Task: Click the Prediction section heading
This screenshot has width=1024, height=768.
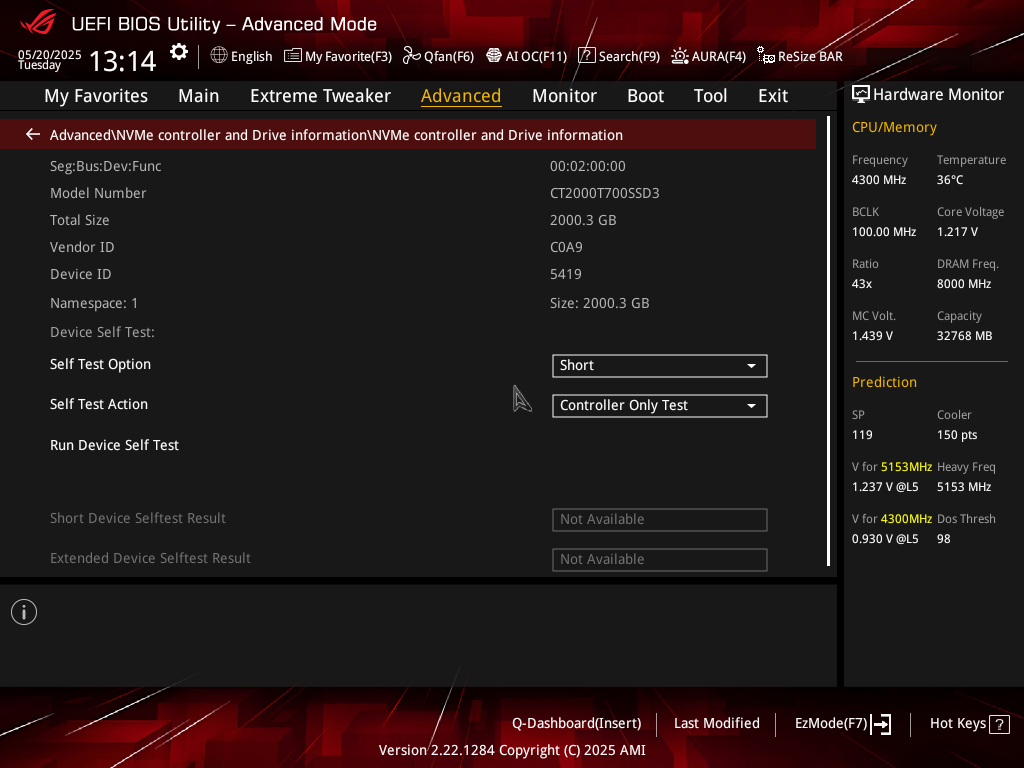Action: 884,382
